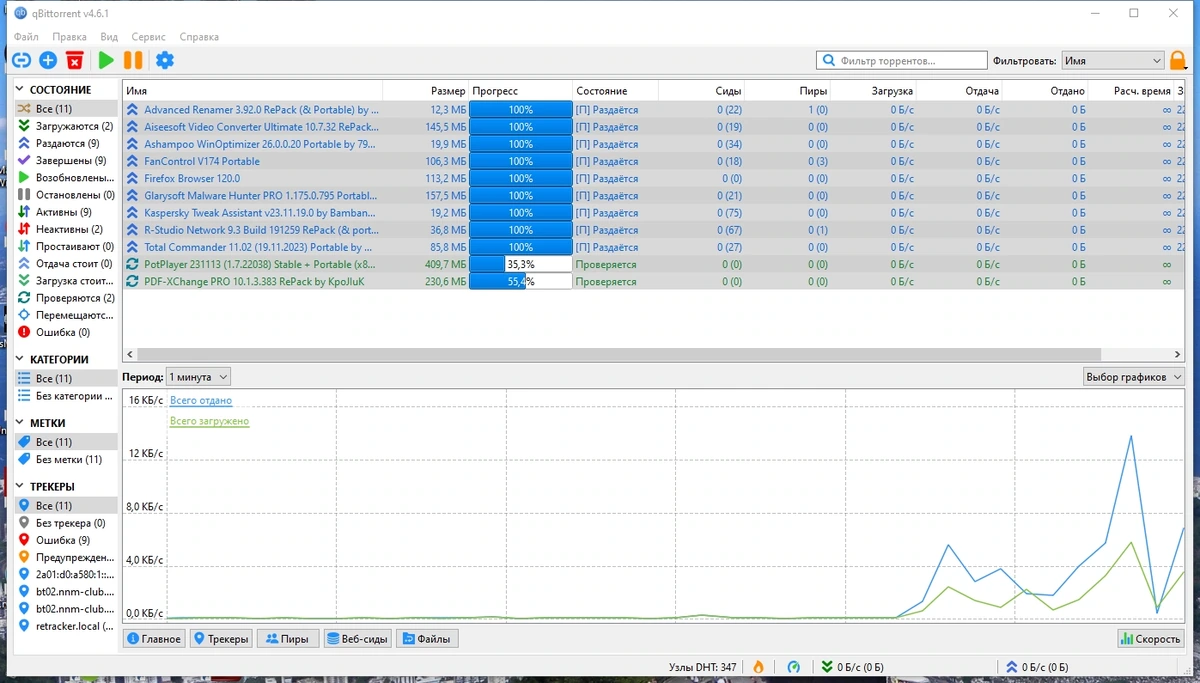The height and width of the screenshot is (683, 1200).
Task: Select the FanControl V174 Portable torrent
Action: pyautogui.click(x=654, y=161)
